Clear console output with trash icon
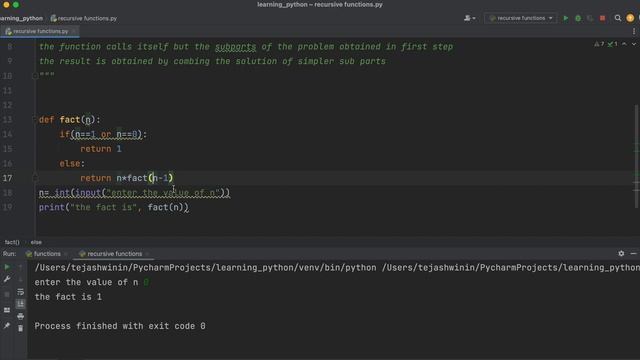Image resolution: width=640 pixels, height=360 pixels. (x=20, y=328)
